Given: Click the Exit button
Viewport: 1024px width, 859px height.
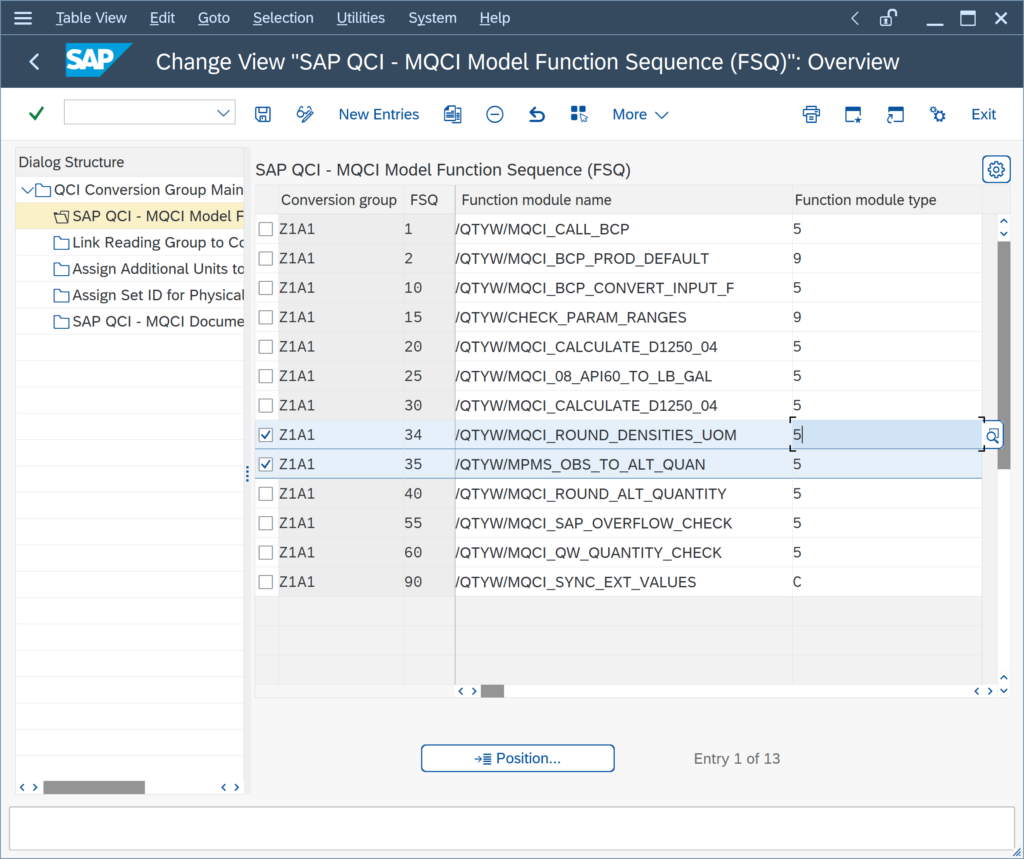Looking at the screenshot, I should point(983,114).
